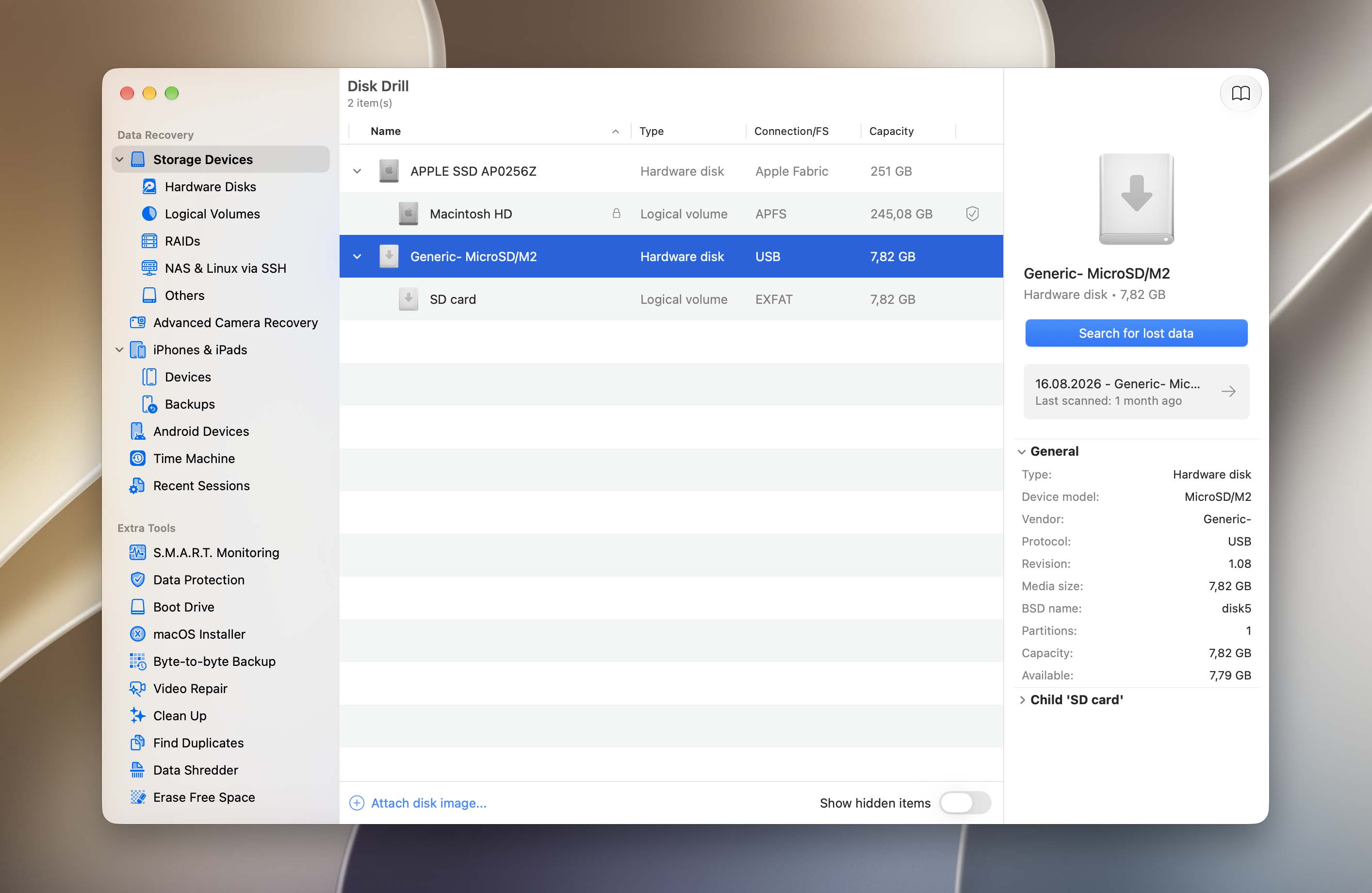This screenshot has height=893, width=1372.
Task: Toggle the Show hidden items switch
Action: 965,803
